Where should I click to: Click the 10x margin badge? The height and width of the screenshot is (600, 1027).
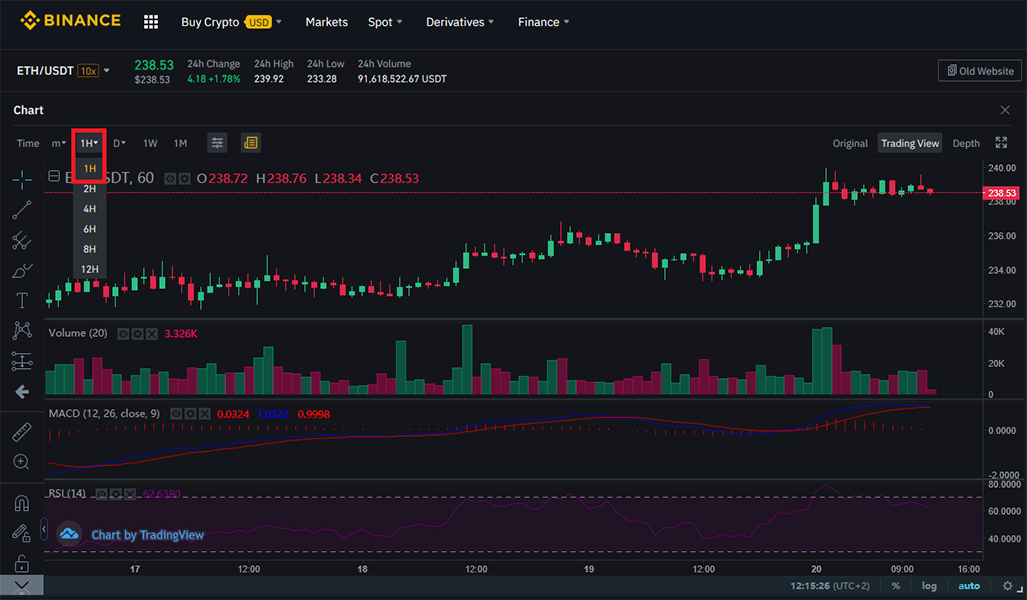pos(88,71)
